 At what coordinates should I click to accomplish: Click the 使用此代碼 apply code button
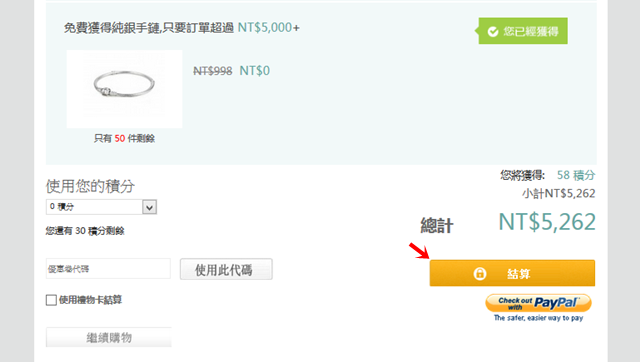click(226, 269)
